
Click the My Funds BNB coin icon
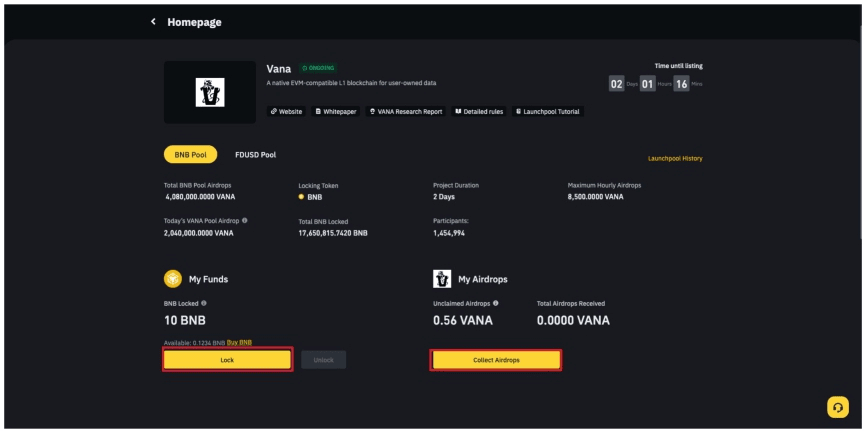(173, 279)
